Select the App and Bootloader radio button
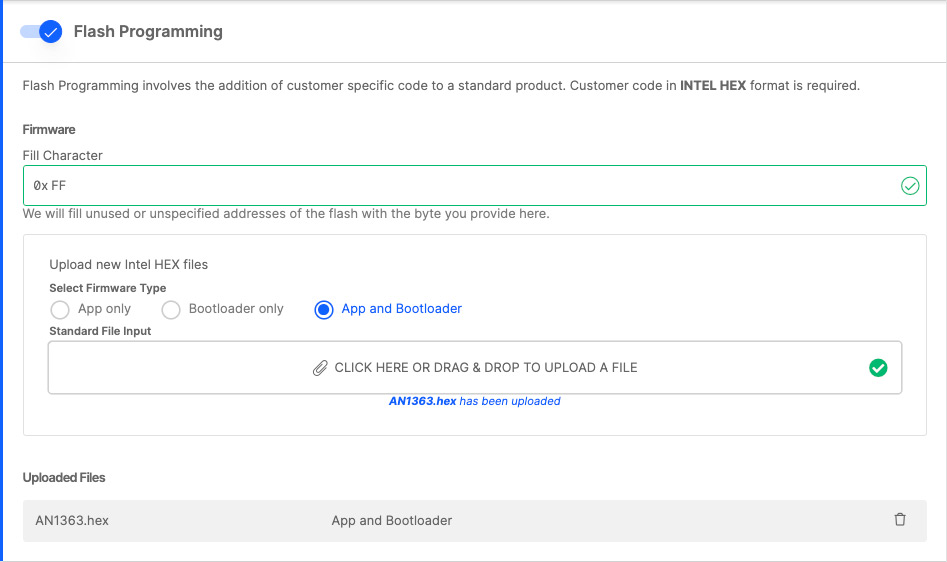947x562 pixels. 324,310
